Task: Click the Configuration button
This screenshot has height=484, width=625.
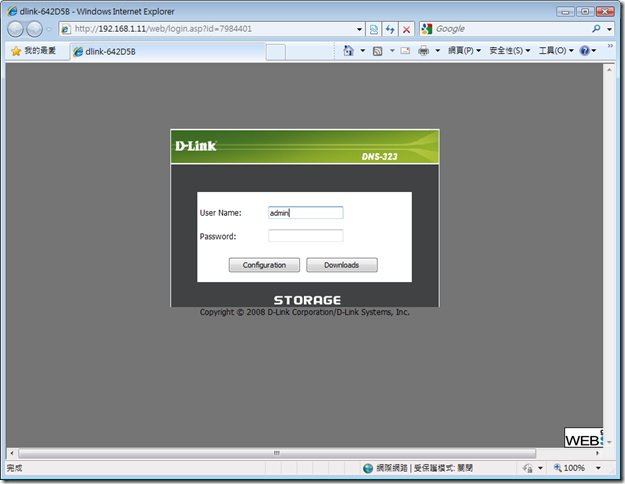Action: pyautogui.click(x=264, y=265)
